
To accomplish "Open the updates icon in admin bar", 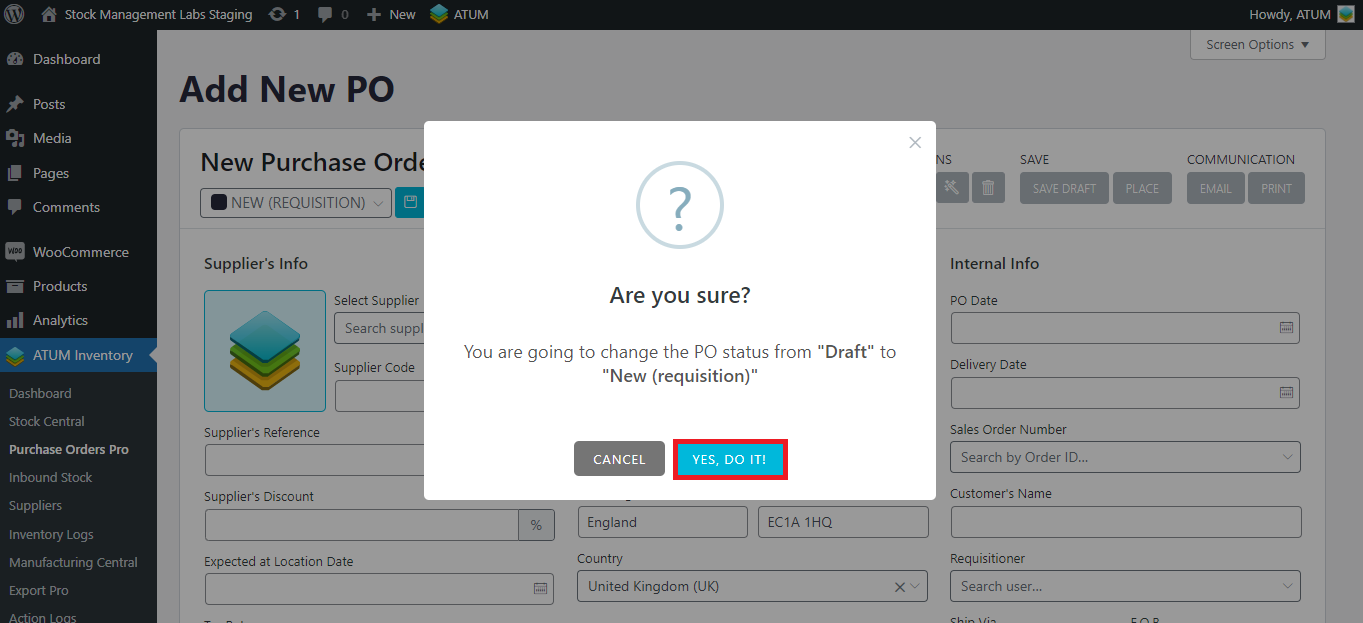I will point(284,15).
